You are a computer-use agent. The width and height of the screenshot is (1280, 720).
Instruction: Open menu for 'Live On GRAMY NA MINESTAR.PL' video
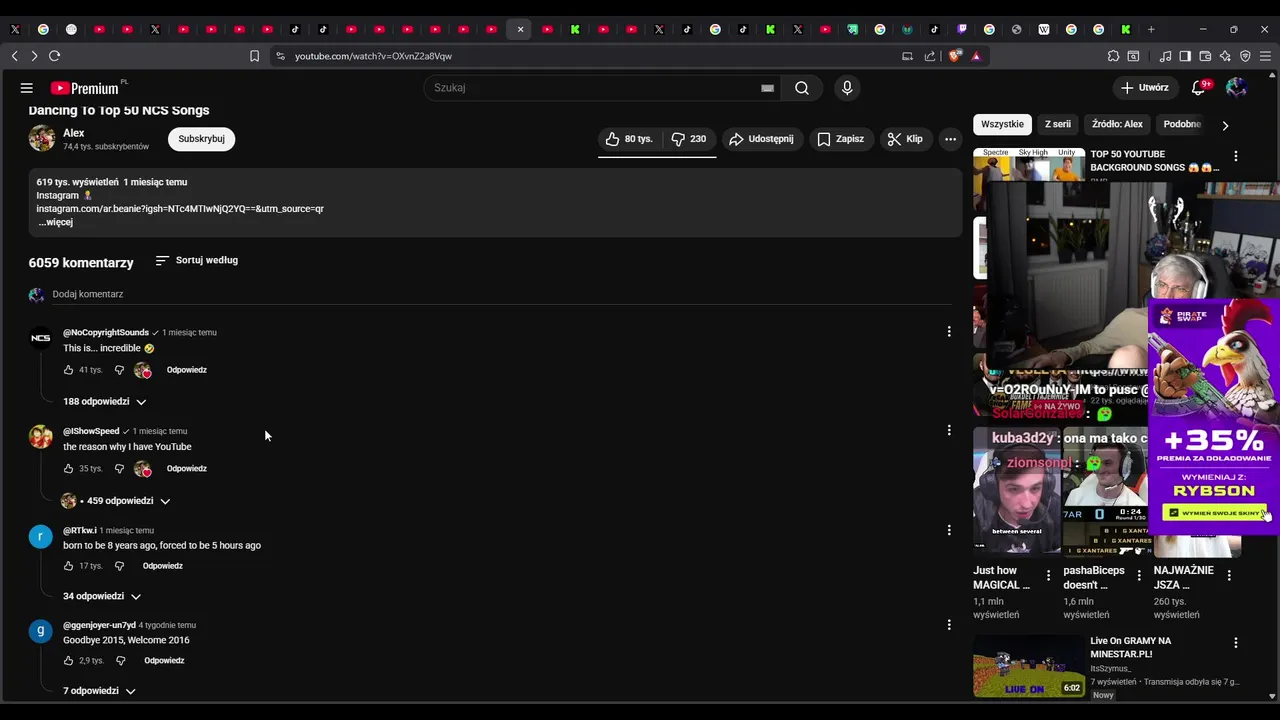coord(1236,643)
